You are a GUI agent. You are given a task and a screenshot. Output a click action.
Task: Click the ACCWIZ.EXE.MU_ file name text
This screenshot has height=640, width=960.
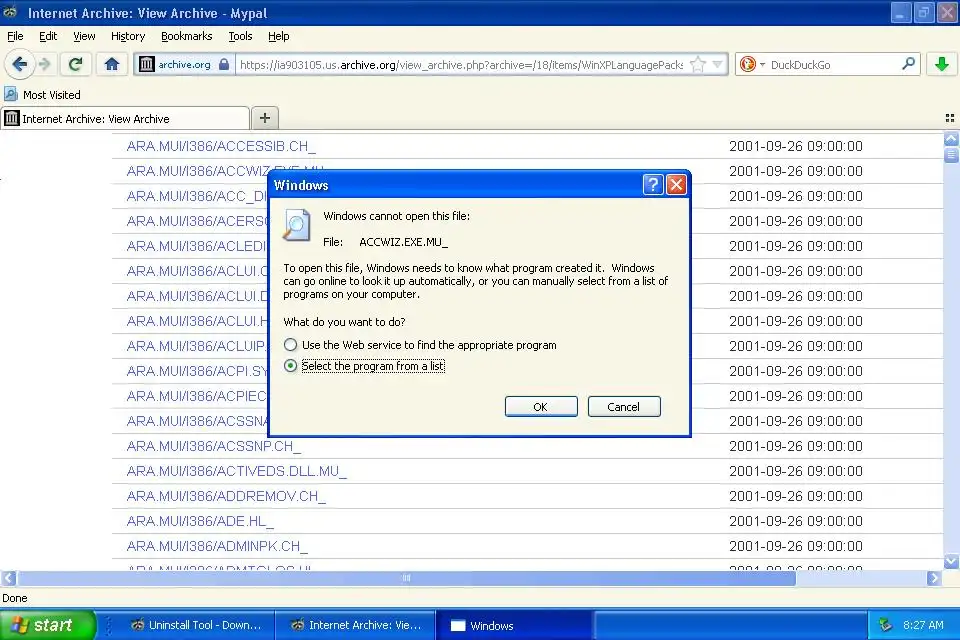[x=403, y=242]
